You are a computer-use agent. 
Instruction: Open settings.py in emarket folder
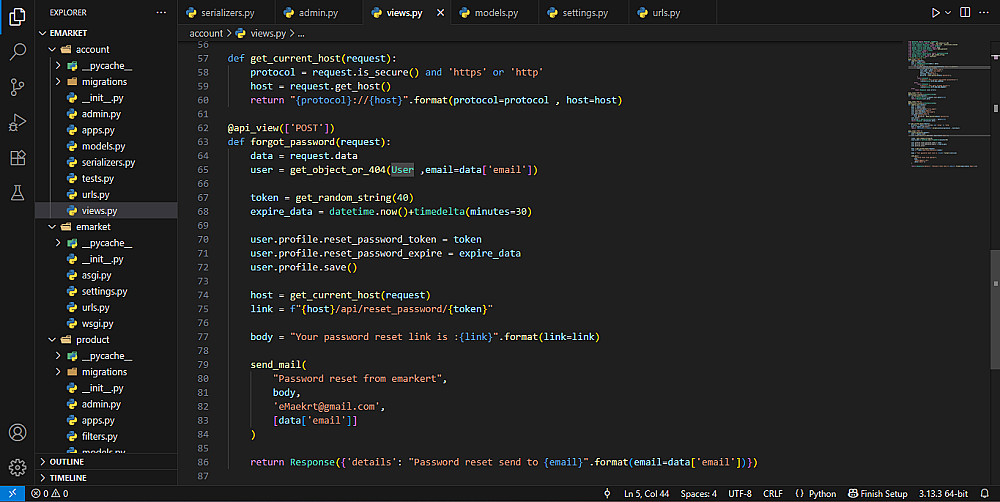[x=106, y=292]
